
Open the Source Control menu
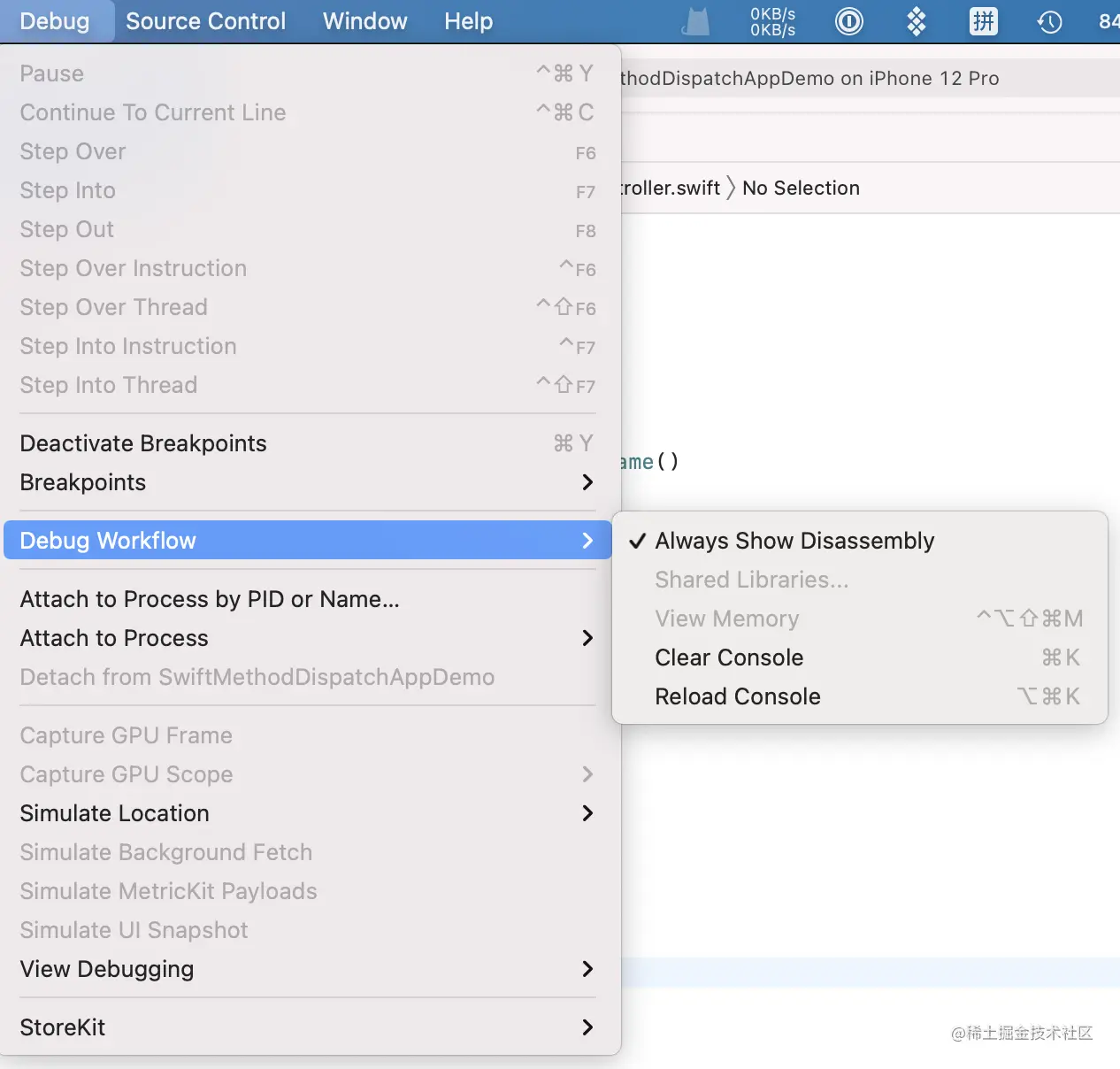(205, 21)
